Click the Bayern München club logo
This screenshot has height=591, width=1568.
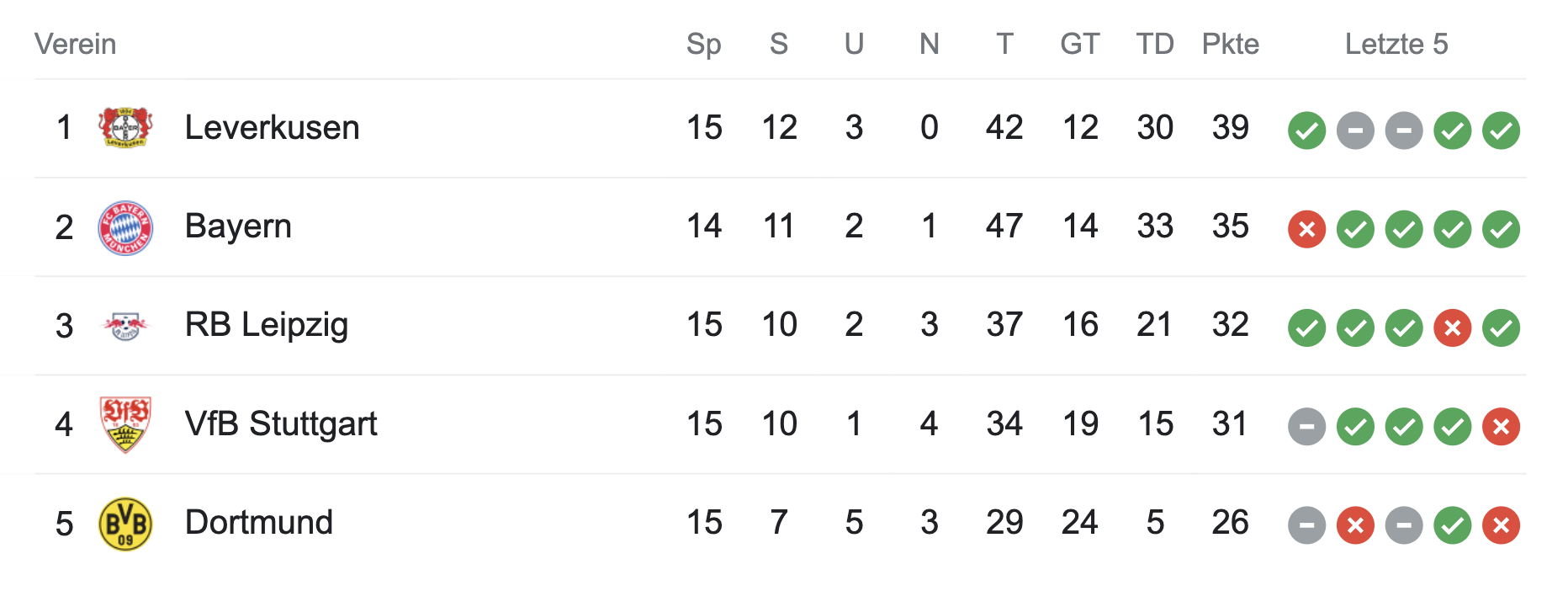[125, 227]
